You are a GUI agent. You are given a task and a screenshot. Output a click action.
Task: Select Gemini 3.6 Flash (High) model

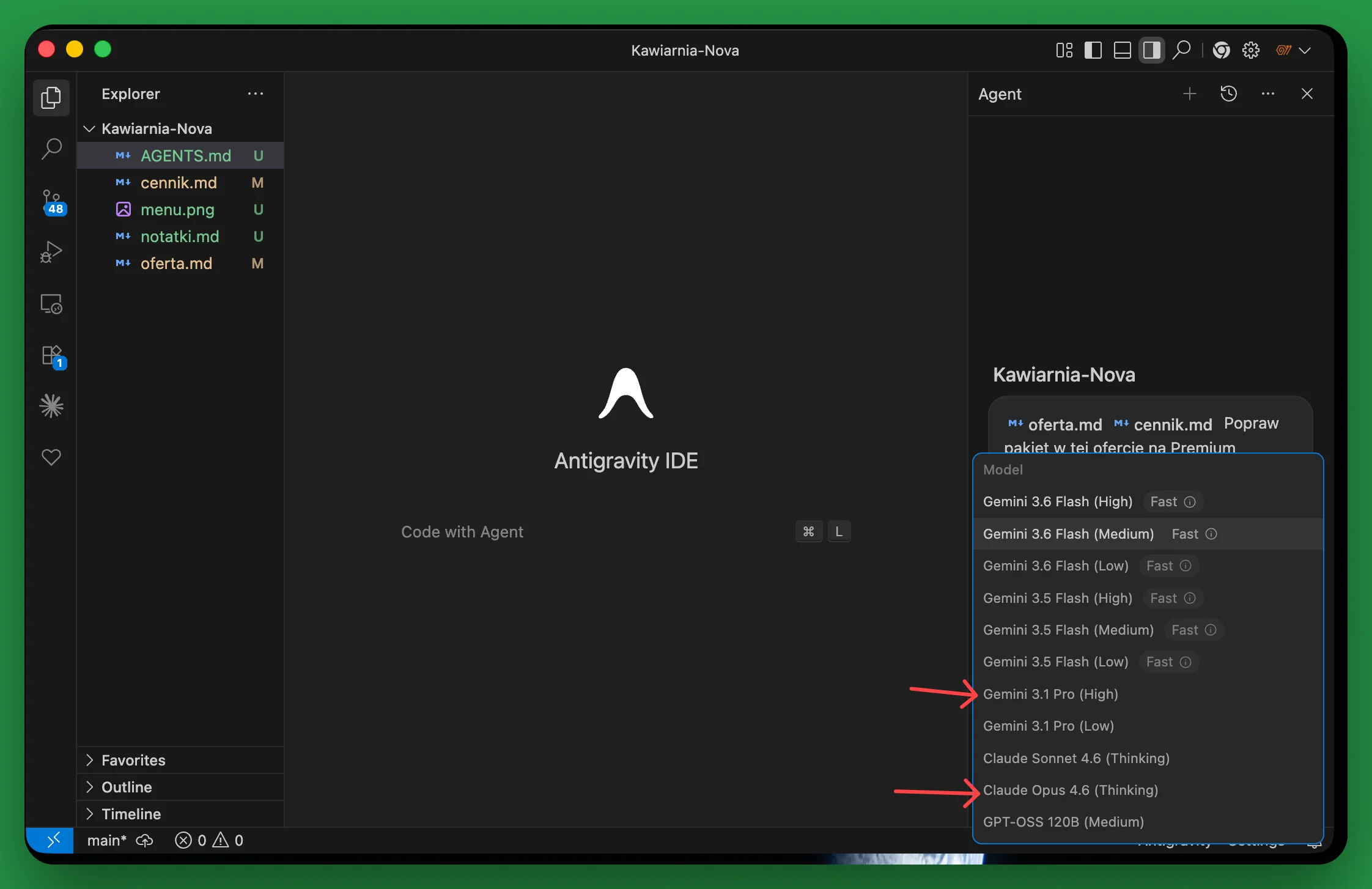pos(1148,501)
